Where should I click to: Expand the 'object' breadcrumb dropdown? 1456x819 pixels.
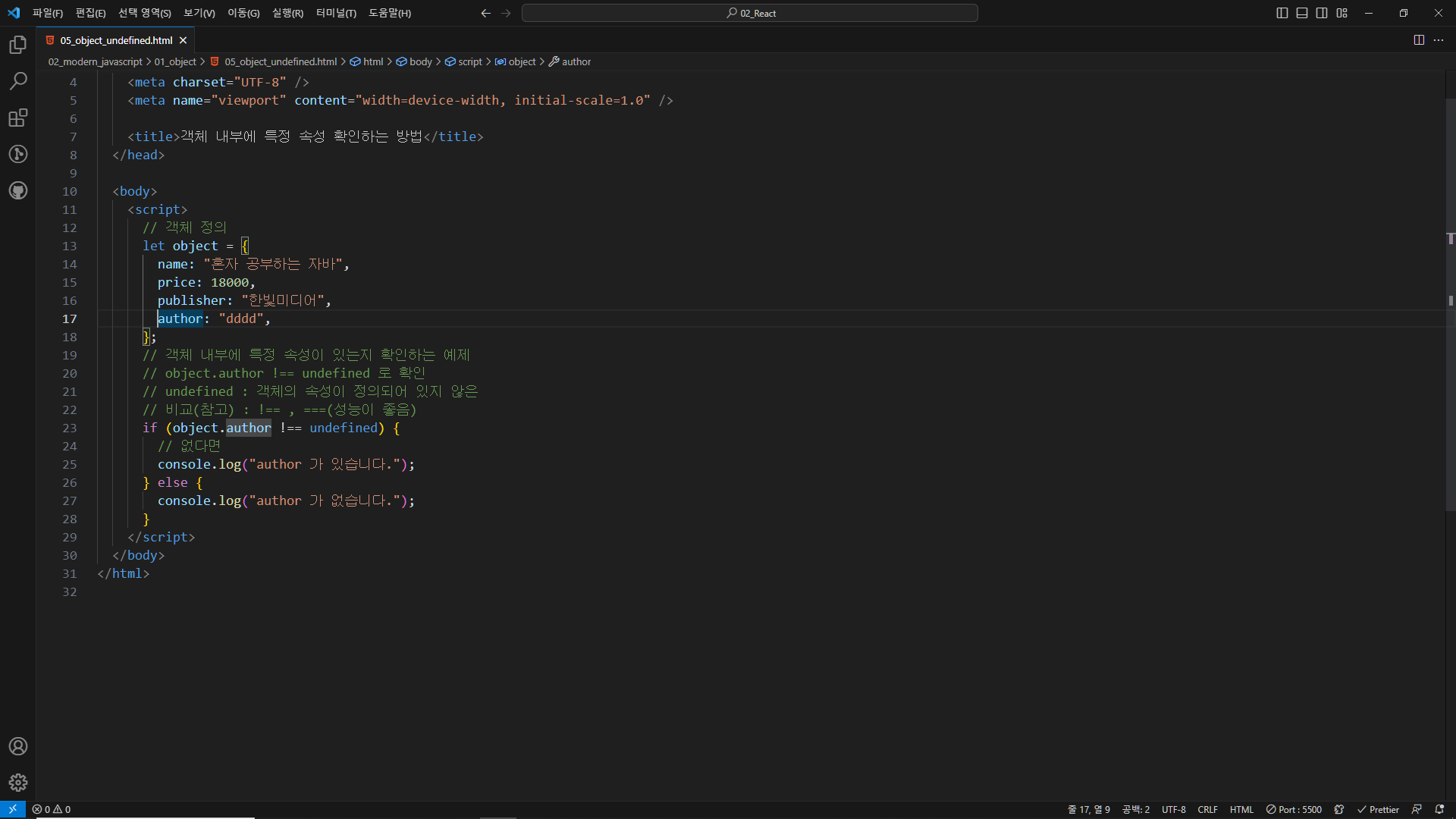522,61
